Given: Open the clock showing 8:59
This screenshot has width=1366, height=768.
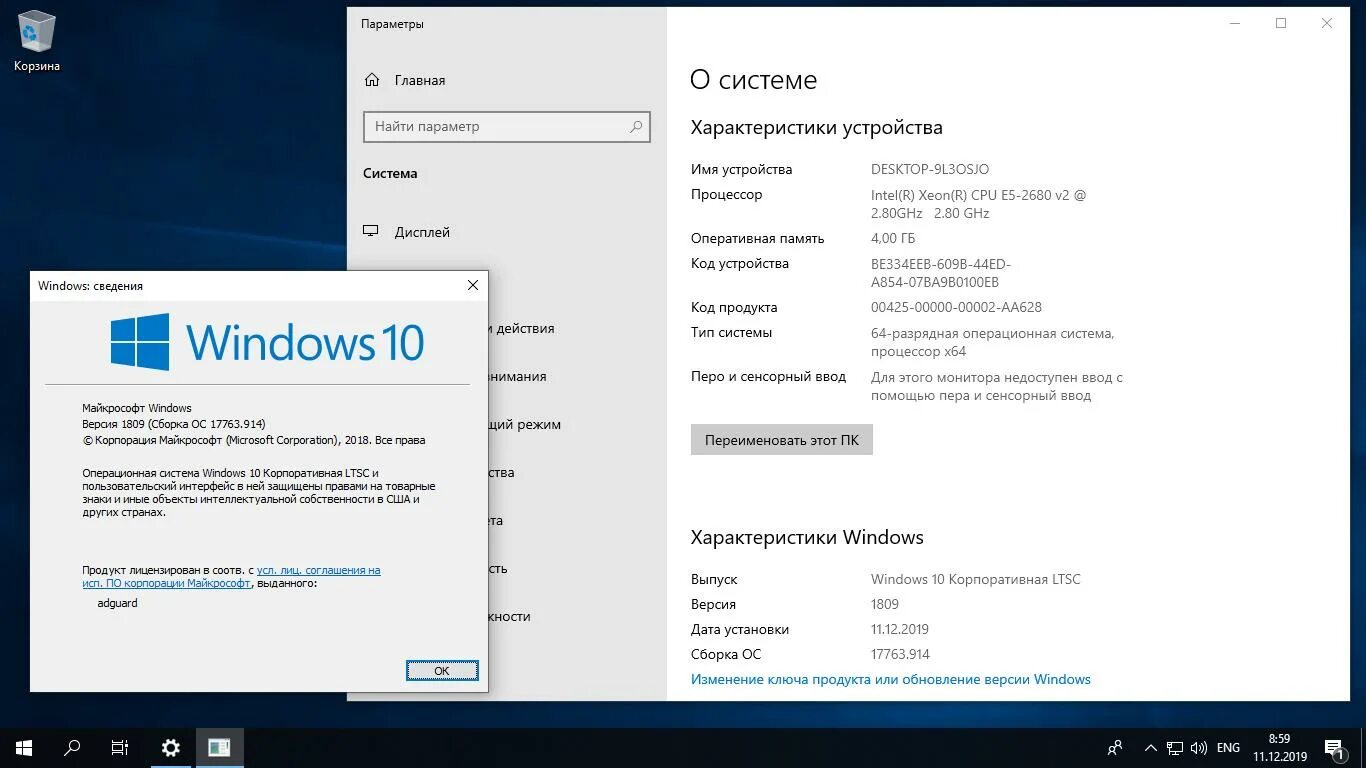Looking at the screenshot, I should [x=1279, y=747].
